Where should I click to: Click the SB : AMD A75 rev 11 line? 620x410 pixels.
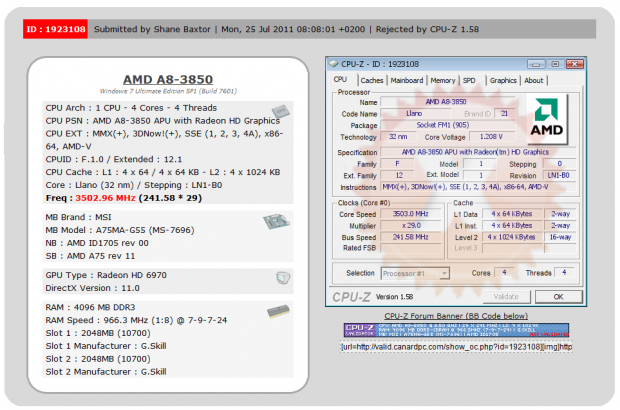click(x=90, y=256)
